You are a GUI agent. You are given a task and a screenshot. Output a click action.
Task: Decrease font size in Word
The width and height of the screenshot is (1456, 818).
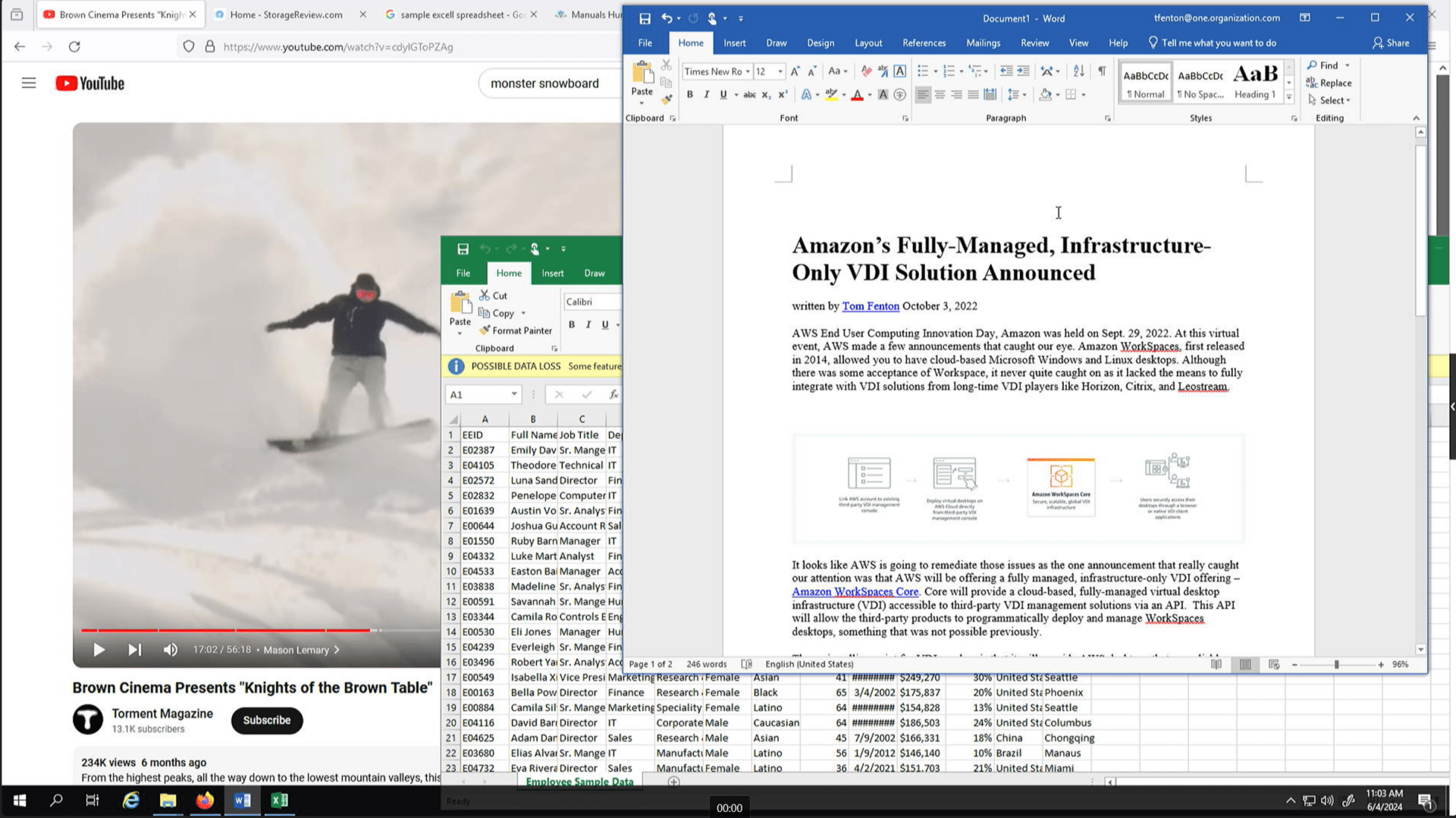(811, 71)
